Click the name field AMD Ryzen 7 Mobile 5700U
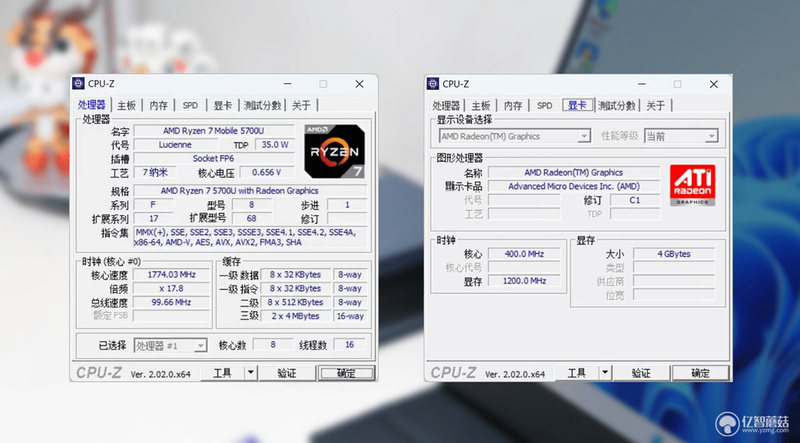The height and width of the screenshot is (443, 800). [x=214, y=131]
